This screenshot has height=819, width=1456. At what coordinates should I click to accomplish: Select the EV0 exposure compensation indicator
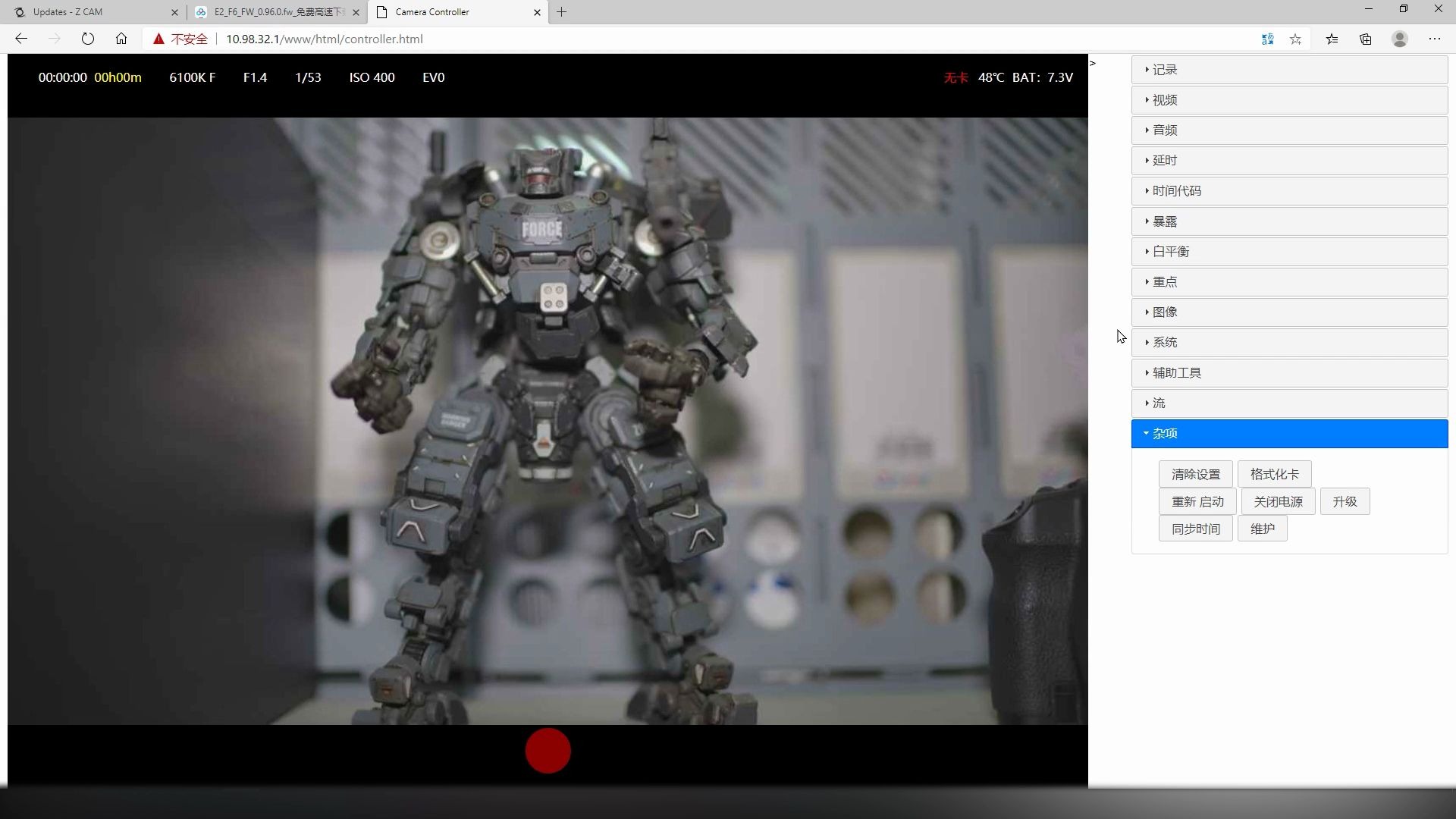(x=433, y=77)
